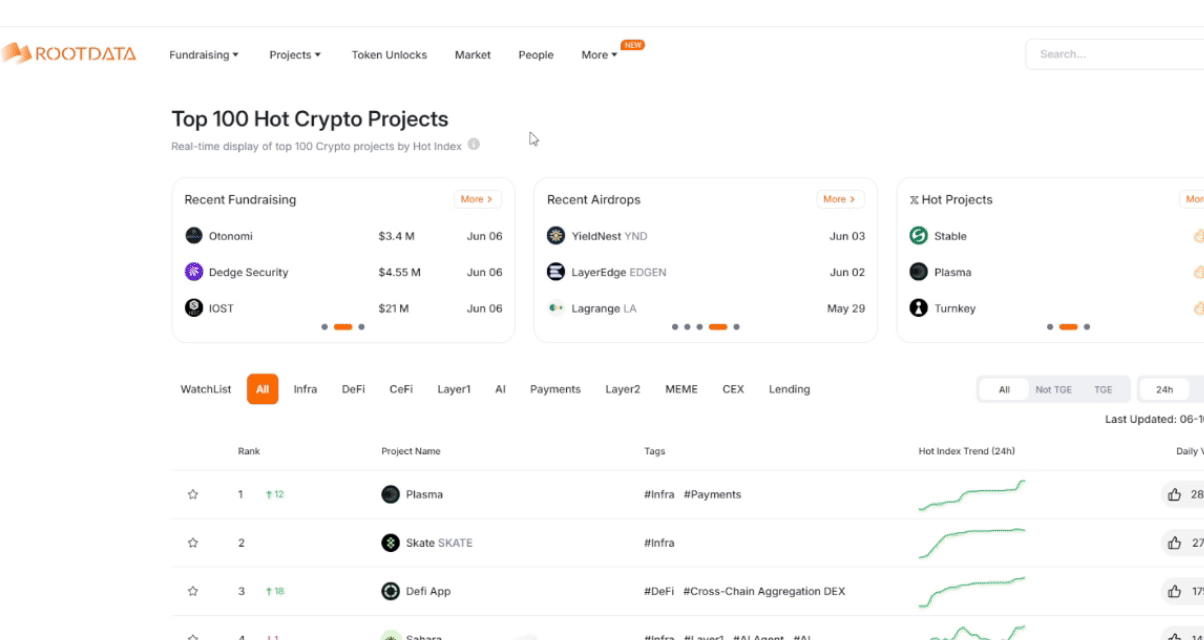The image size is (1204, 640).
Task: Click the thumbs-up icon in the Defi App row
Action: tap(1174, 591)
